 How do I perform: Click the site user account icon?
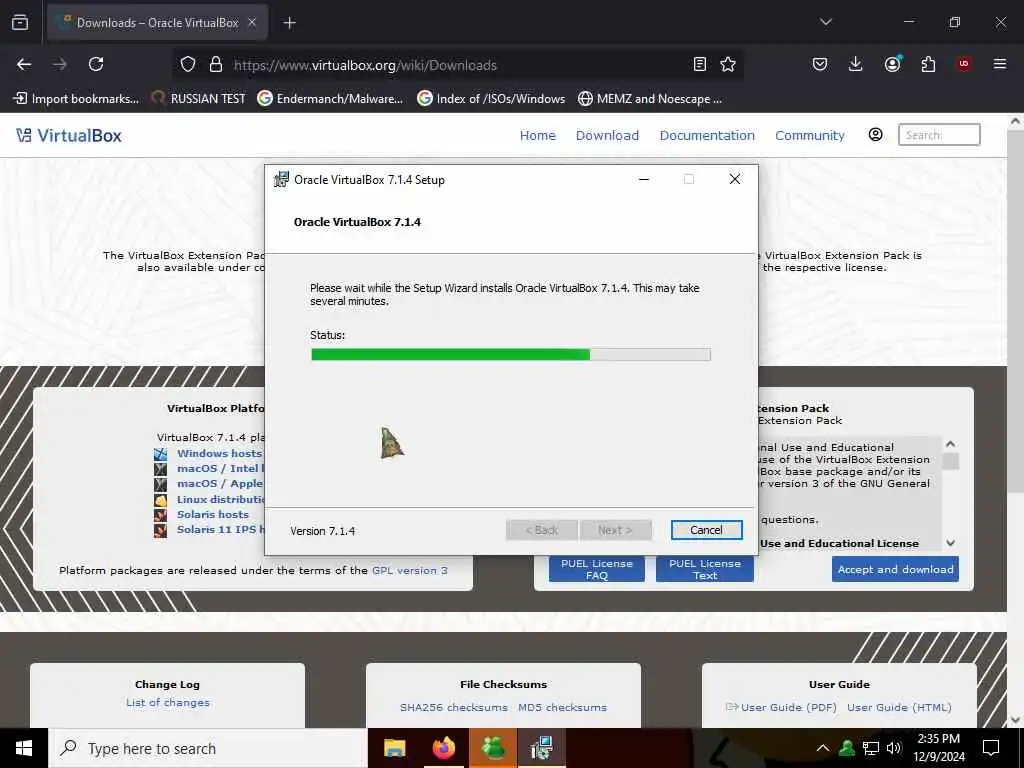click(876, 135)
